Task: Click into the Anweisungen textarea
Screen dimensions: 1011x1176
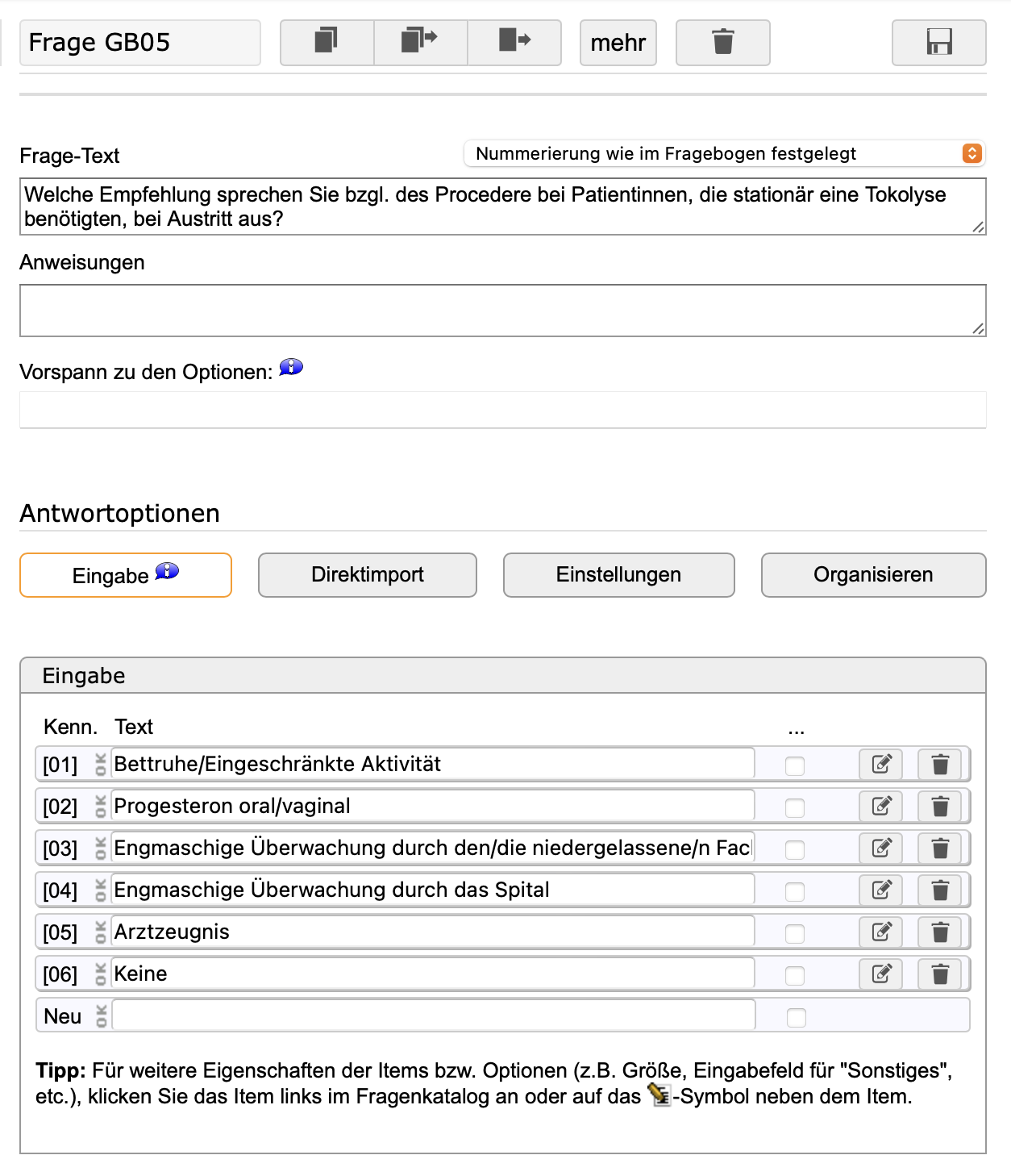Action: [x=503, y=311]
